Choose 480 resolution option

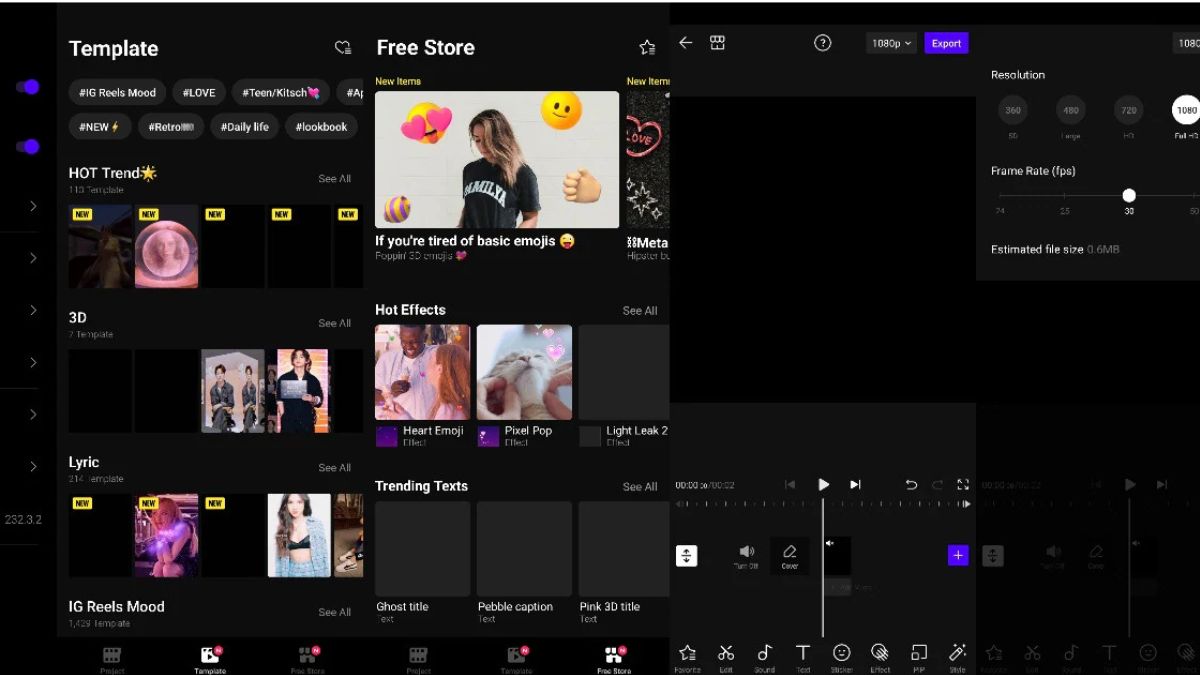(1071, 110)
